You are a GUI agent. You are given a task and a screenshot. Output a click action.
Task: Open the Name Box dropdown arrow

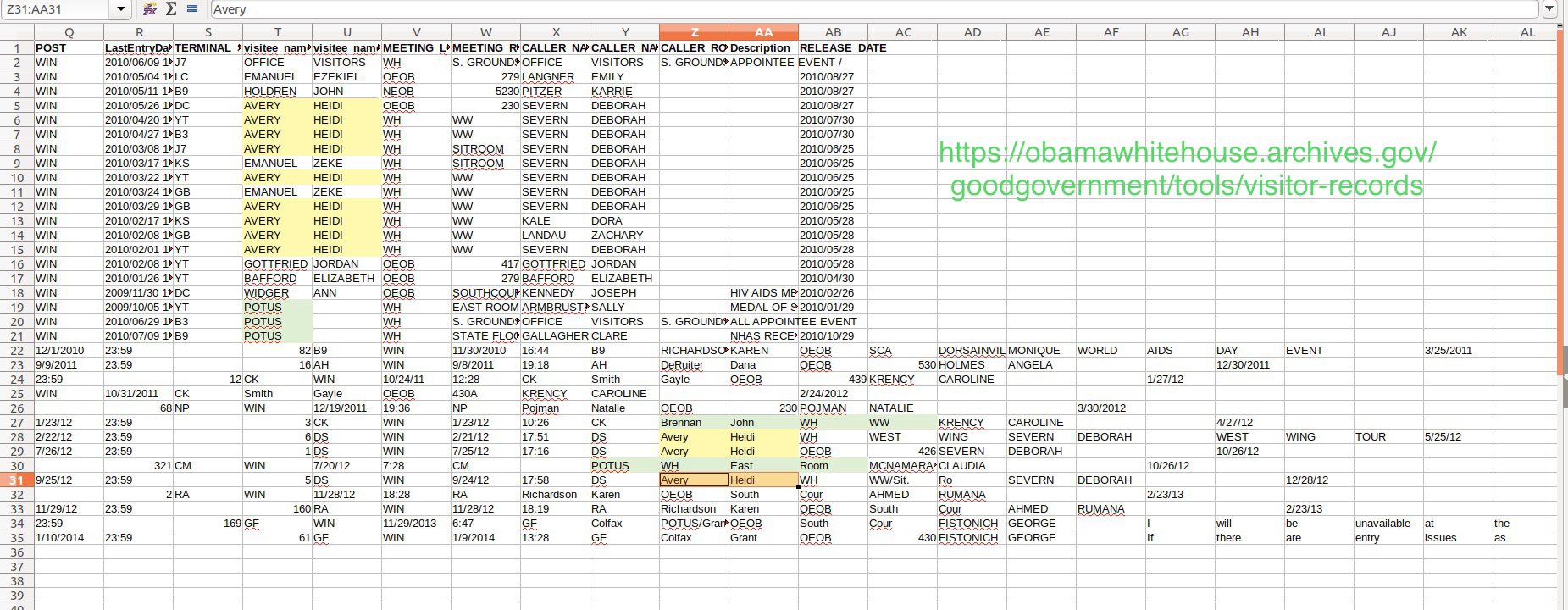pos(121,9)
